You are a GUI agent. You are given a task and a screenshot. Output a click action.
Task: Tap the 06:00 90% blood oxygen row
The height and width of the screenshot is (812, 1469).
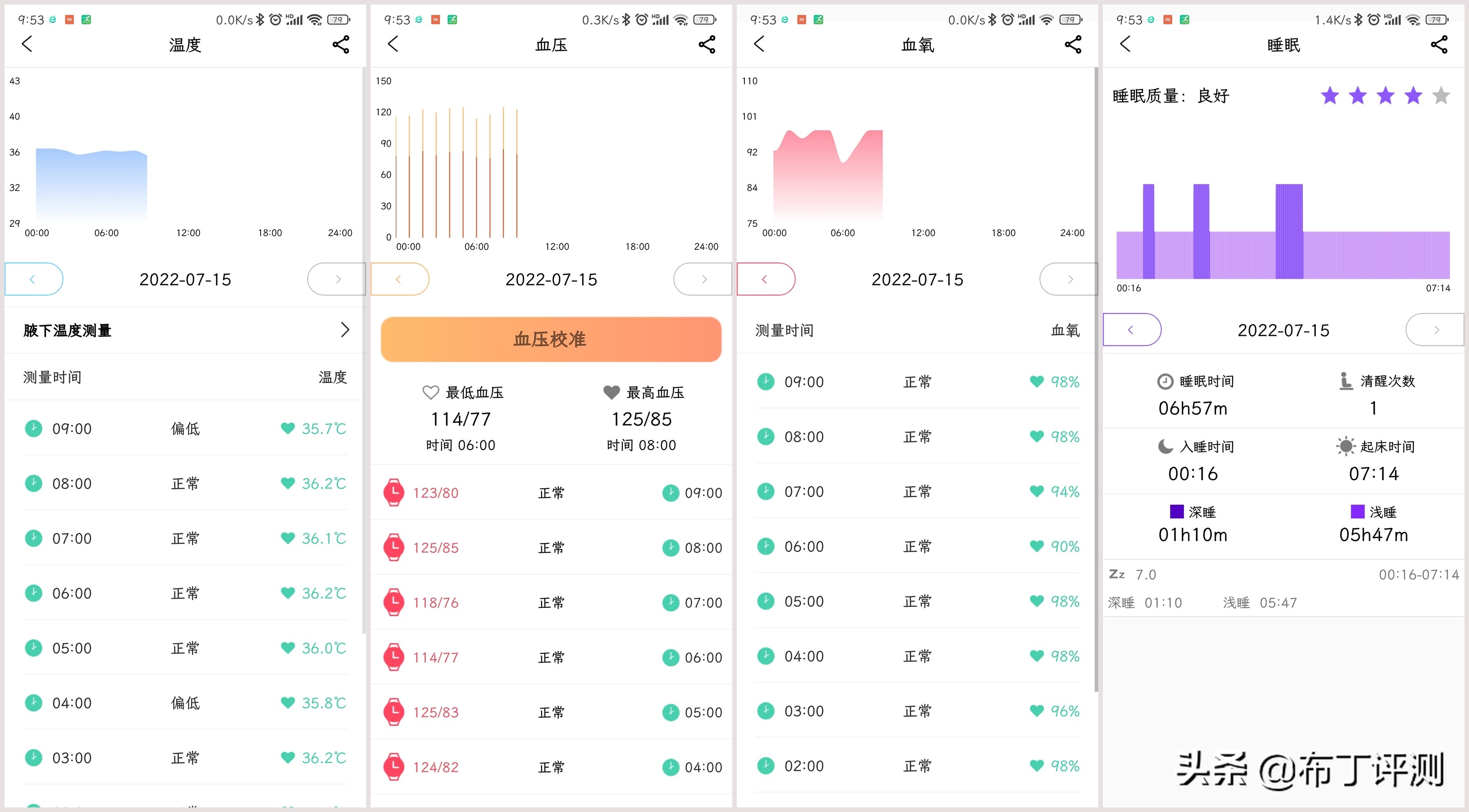(917, 546)
